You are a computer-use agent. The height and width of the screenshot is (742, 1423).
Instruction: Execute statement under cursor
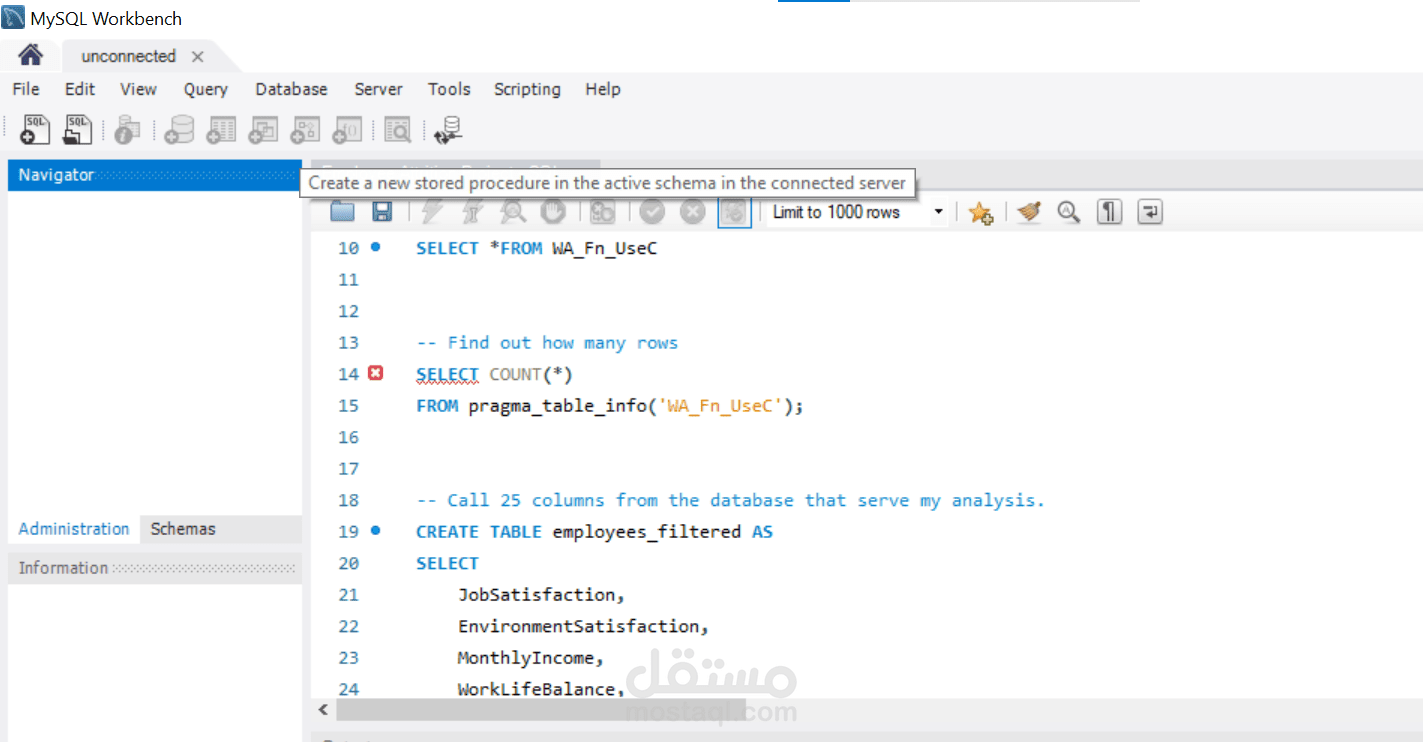point(472,211)
